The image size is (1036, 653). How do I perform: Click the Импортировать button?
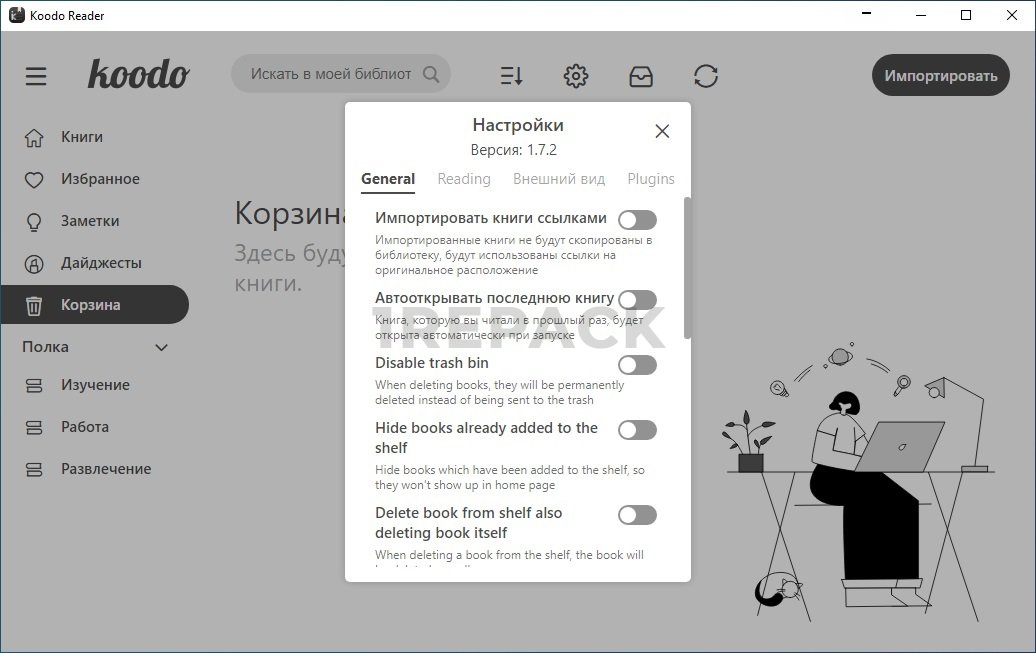pos(940,75)
